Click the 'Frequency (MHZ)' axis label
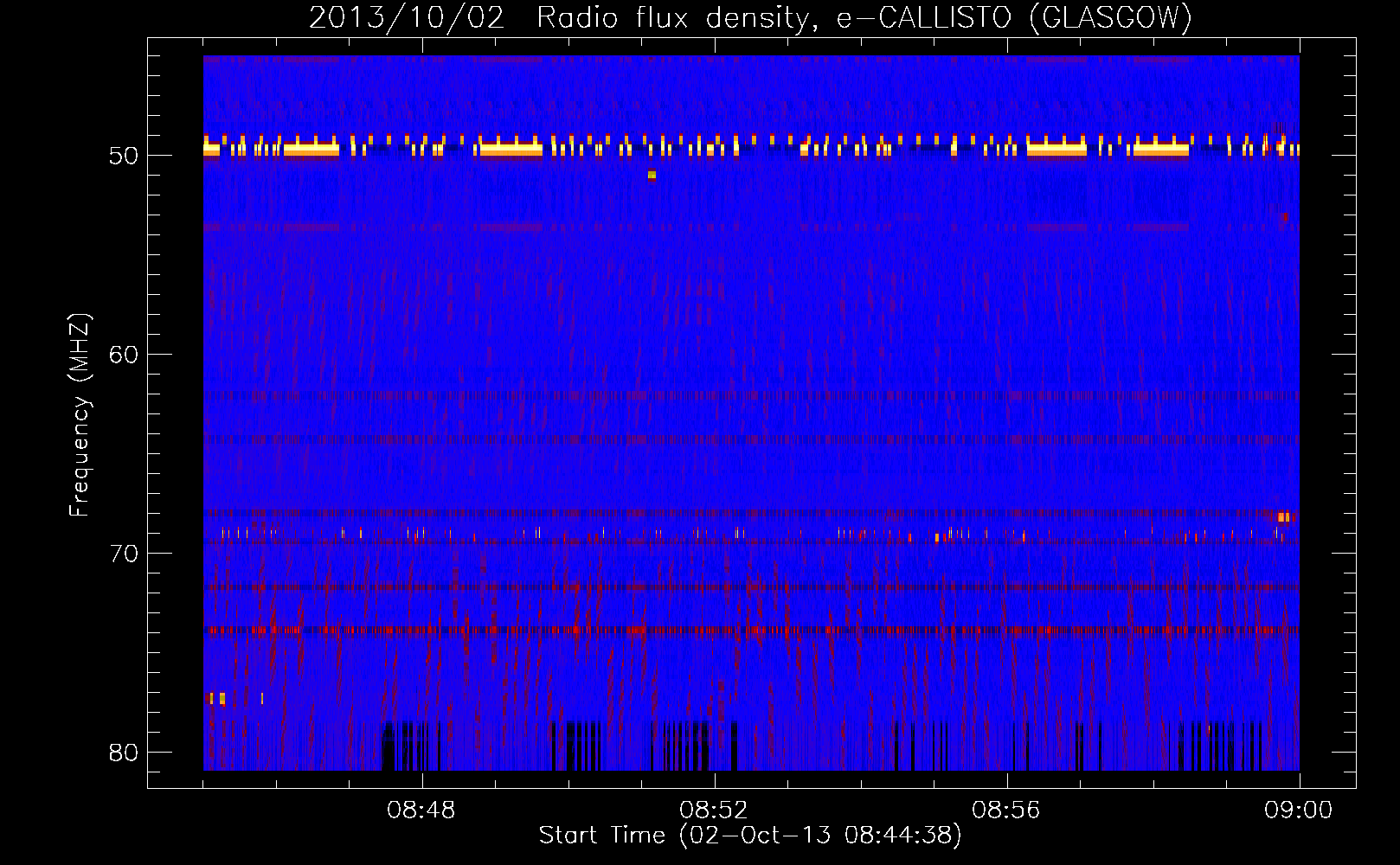 80,415
